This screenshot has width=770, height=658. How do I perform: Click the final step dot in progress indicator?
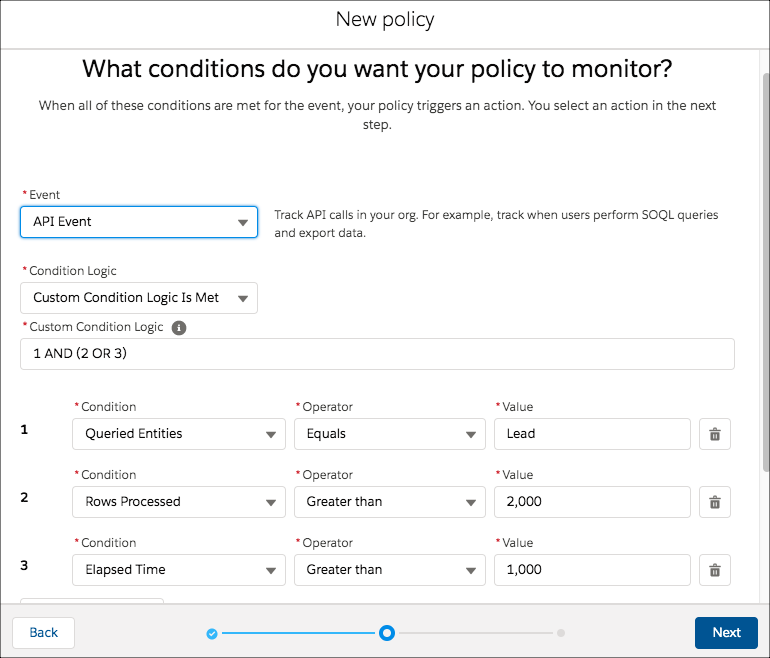tap(561, 633)
